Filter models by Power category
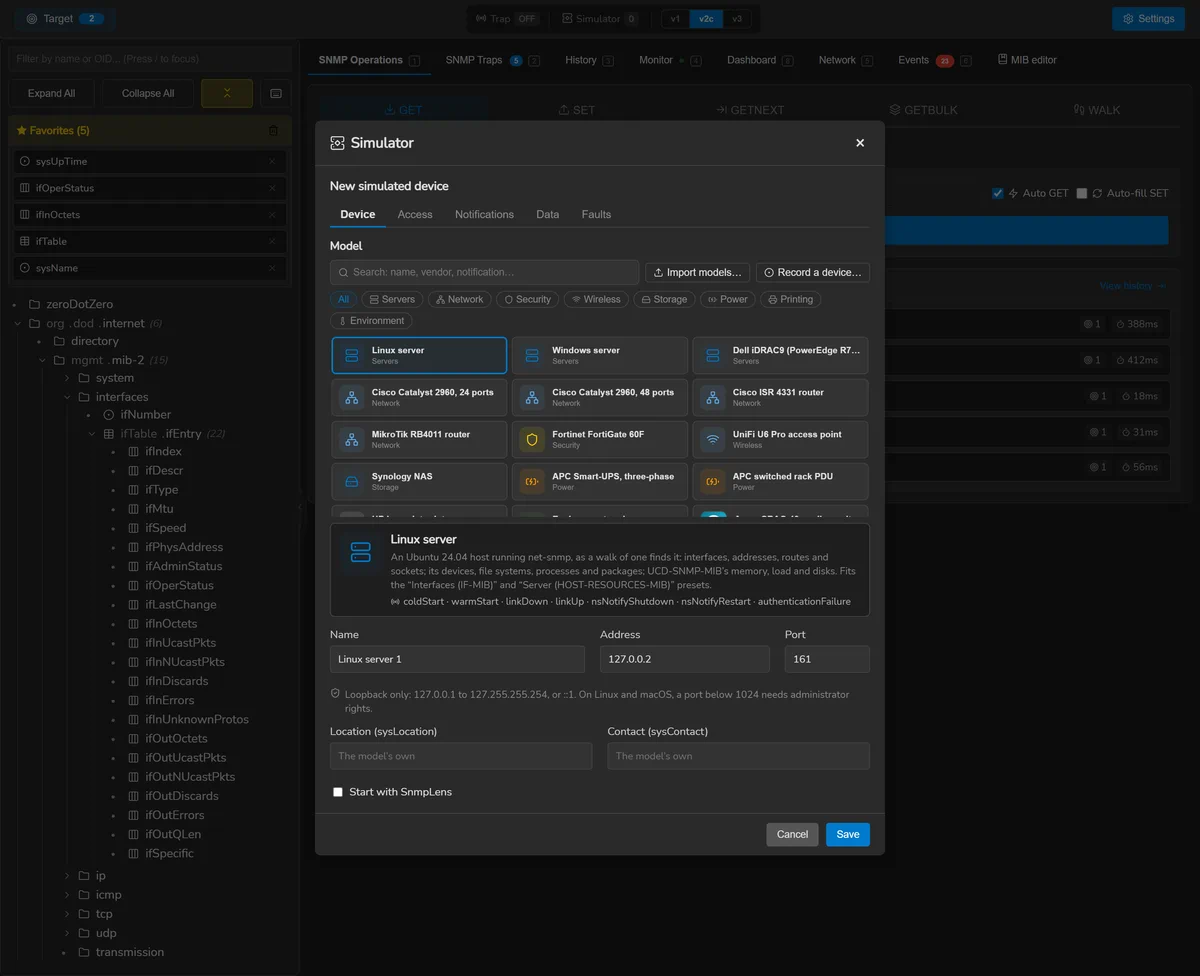 pyautogui.click(x=727, y=299)
